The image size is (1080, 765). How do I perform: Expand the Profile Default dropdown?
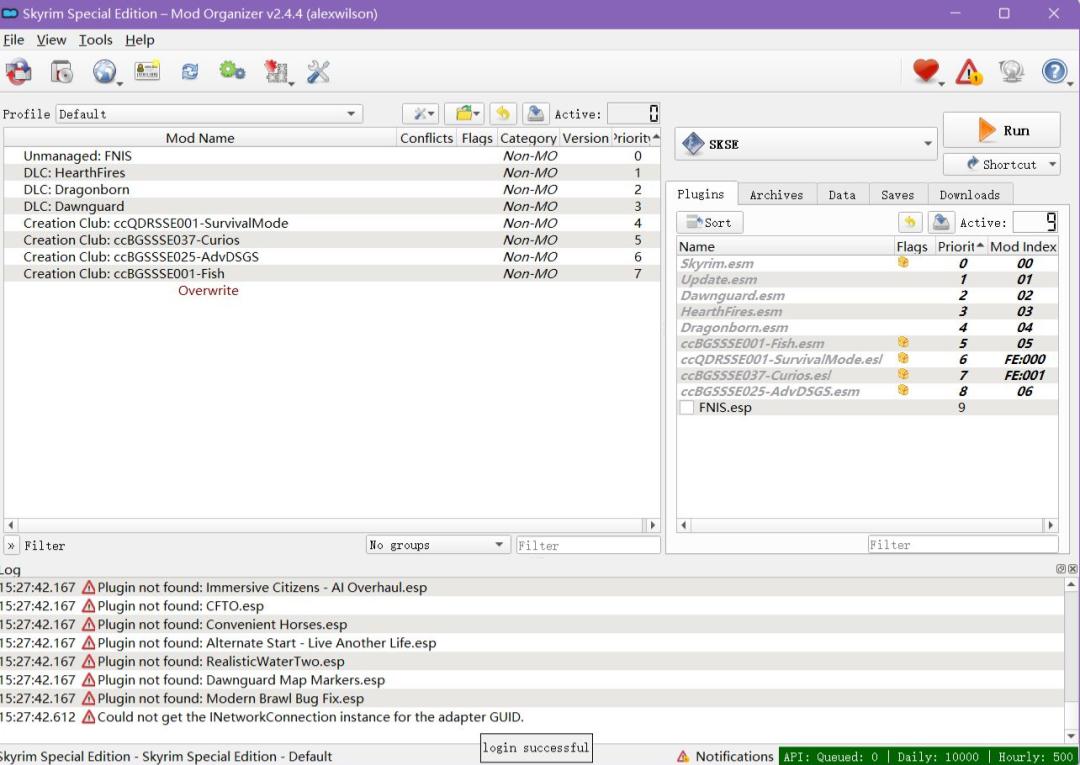point(209,114)
